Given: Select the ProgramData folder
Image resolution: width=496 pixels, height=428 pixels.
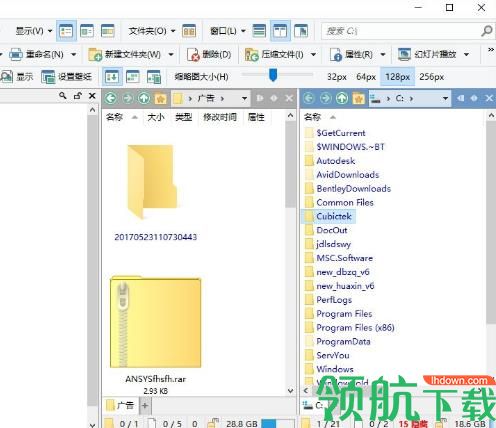Looking at the screenshot, I should pos(338,341).
